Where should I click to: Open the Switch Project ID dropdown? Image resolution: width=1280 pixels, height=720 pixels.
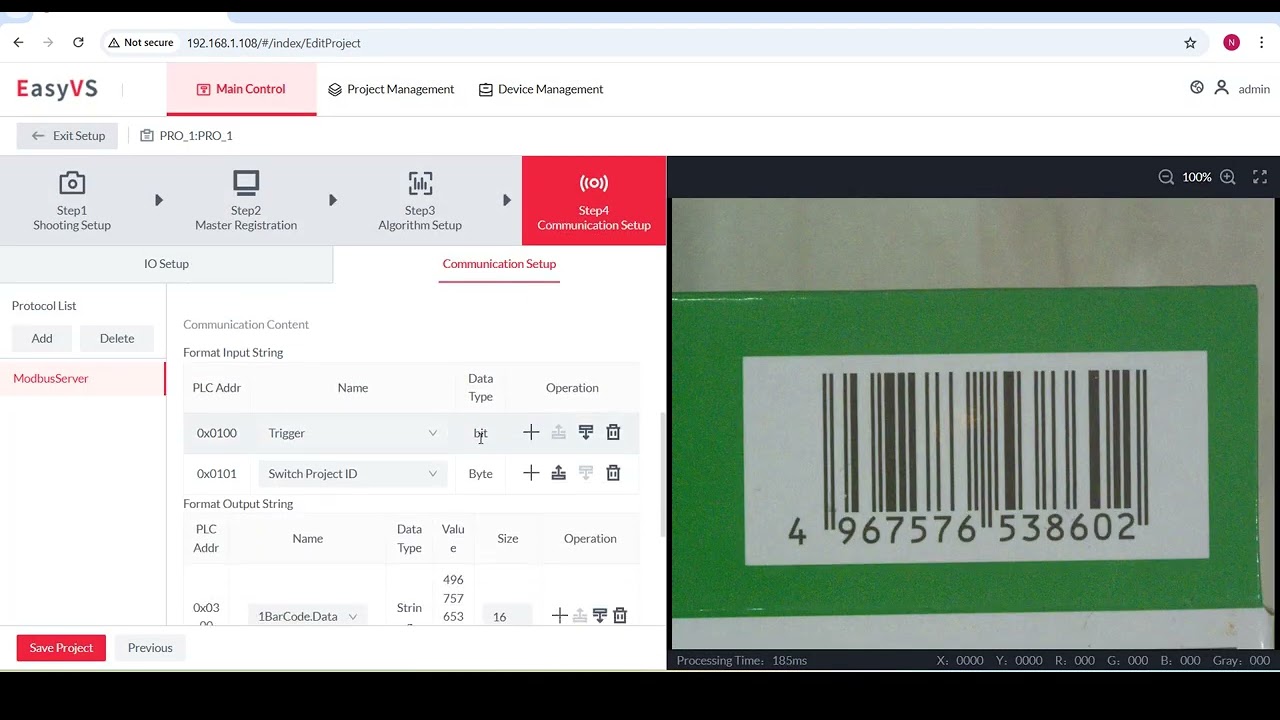[352, 474]
